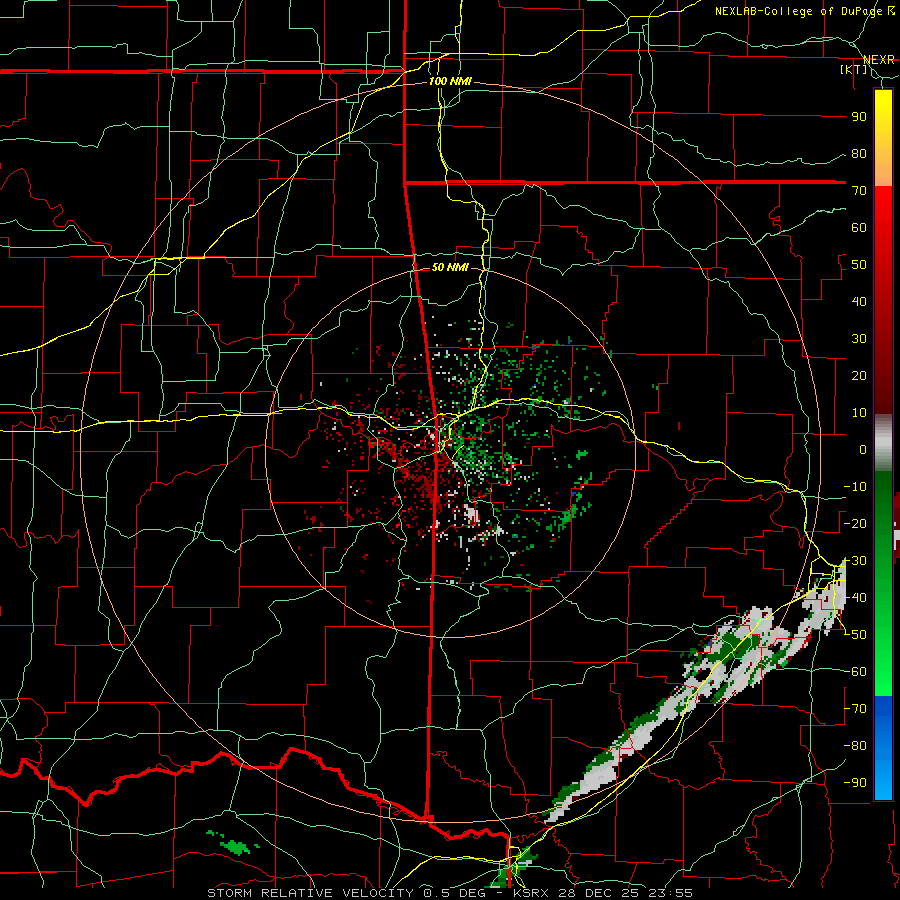Pick the gray zero-velocity segment of the color bar

(x=883, y=443)
